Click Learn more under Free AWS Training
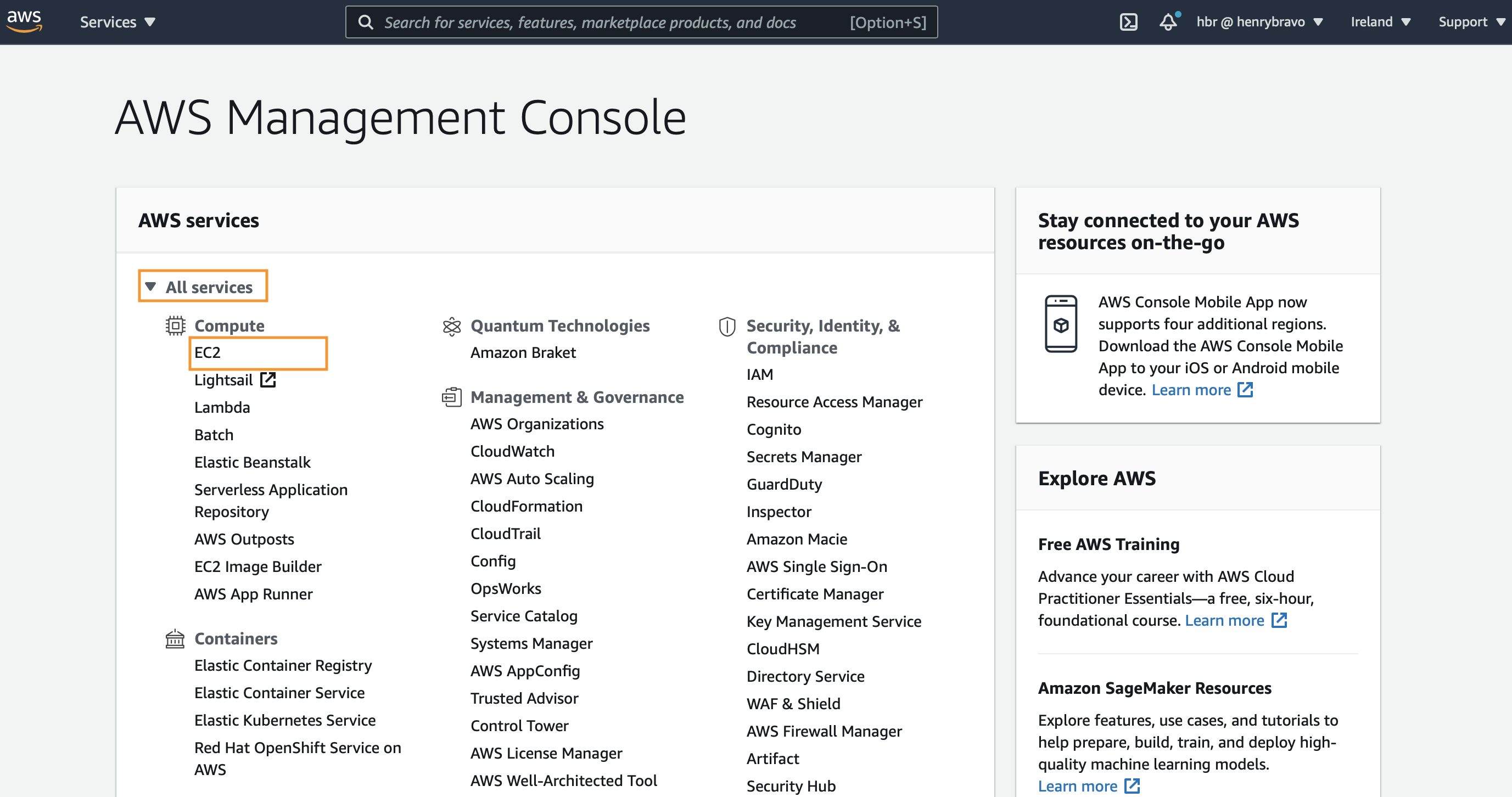Screen dimensions: 1512x797 [x=1224, y=621]
